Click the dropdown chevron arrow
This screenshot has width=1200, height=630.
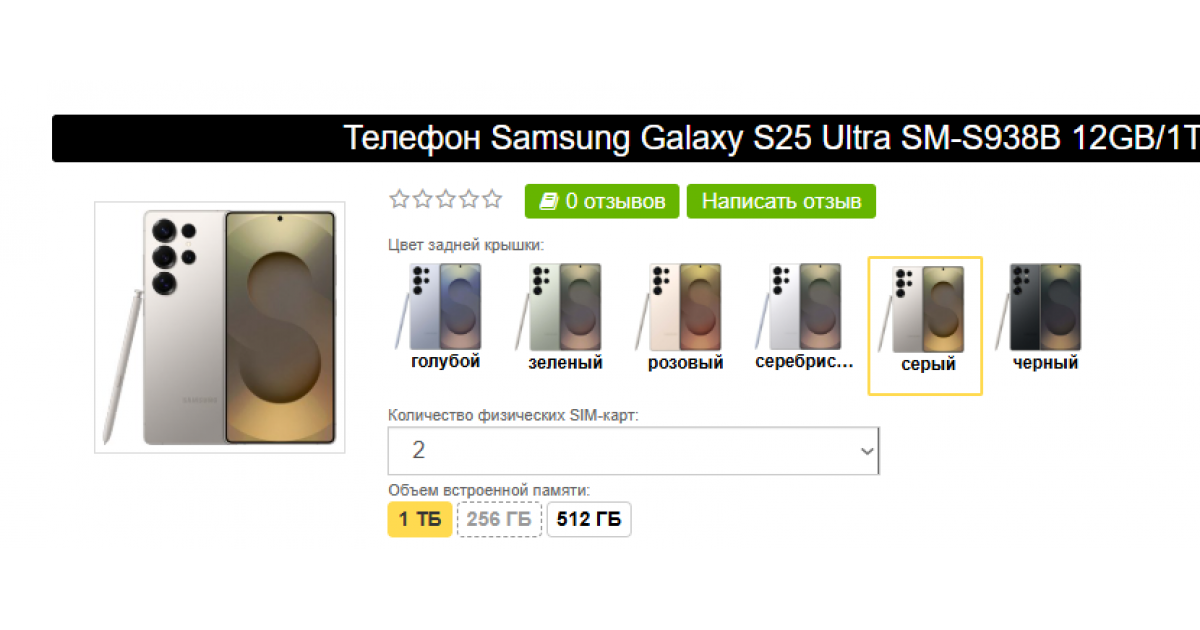coord(866,452)
